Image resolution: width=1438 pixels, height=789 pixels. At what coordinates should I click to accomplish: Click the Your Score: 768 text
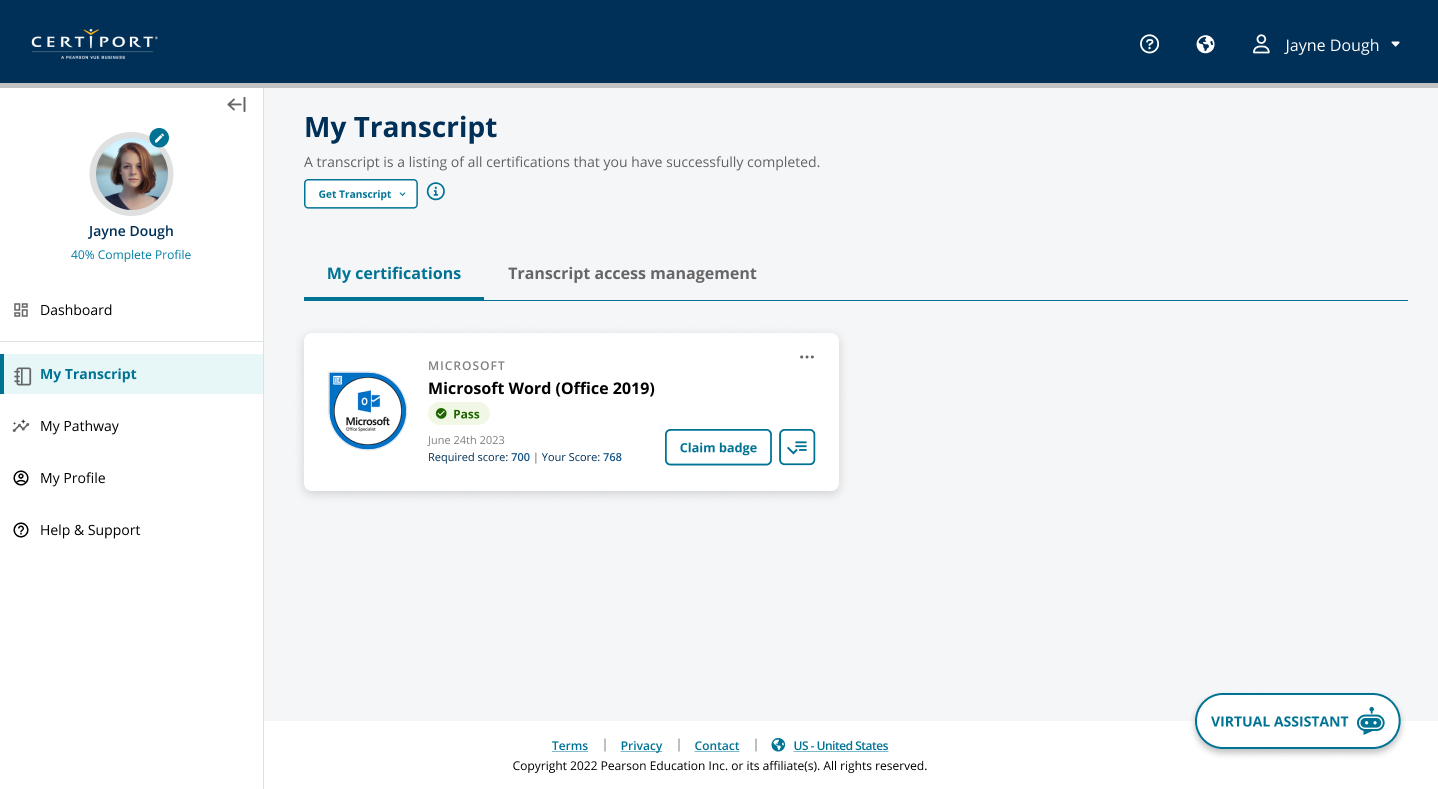(x=582, y=457)
